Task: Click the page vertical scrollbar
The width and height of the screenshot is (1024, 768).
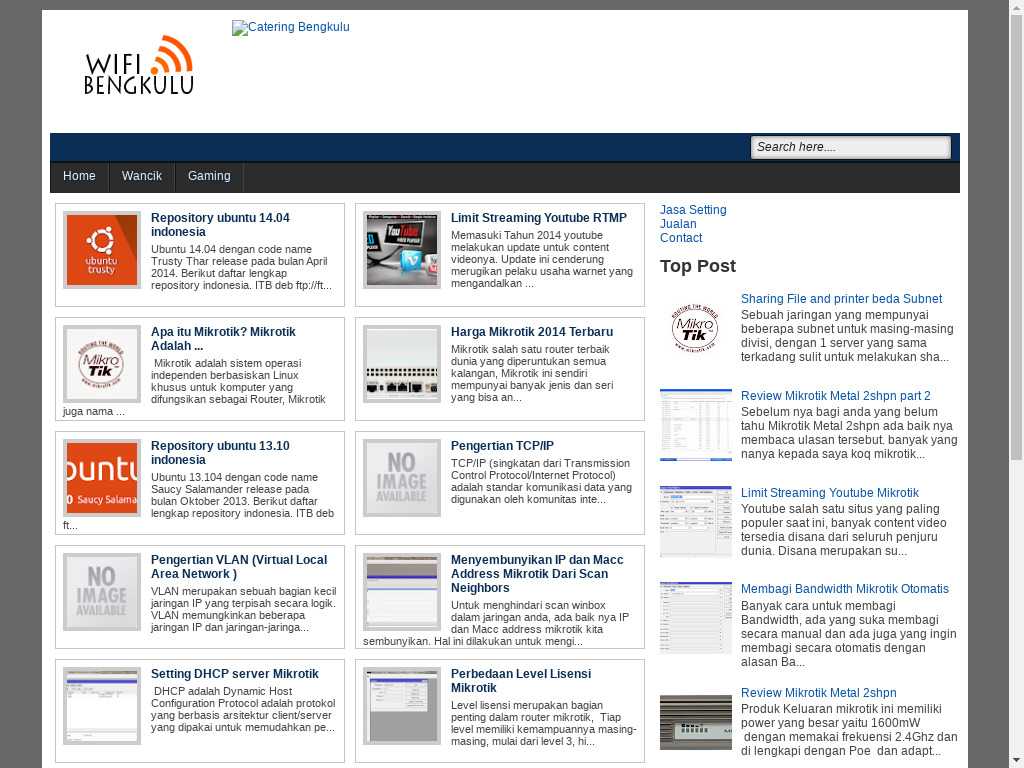Action: tap(1017, 384)
